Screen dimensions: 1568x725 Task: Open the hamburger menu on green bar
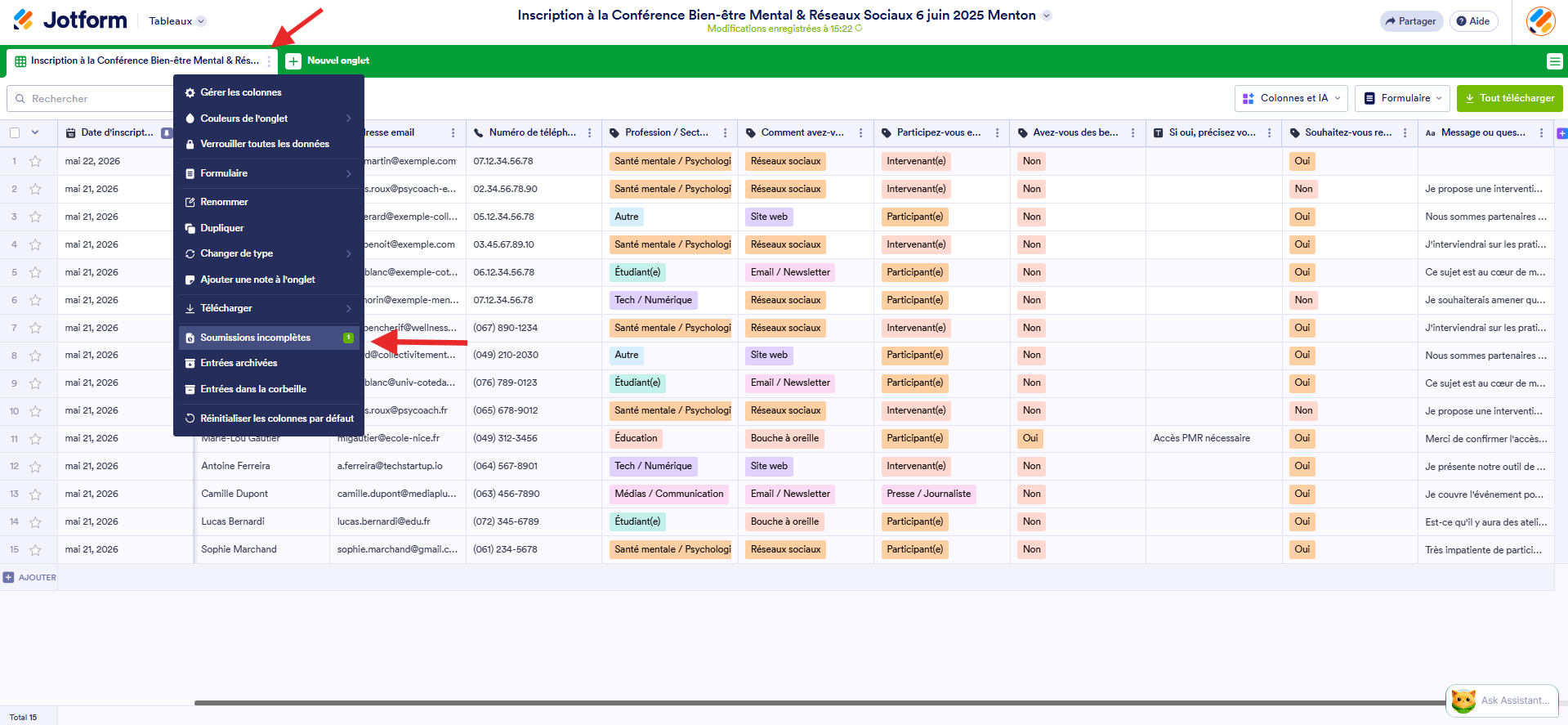pos(1554,61)
